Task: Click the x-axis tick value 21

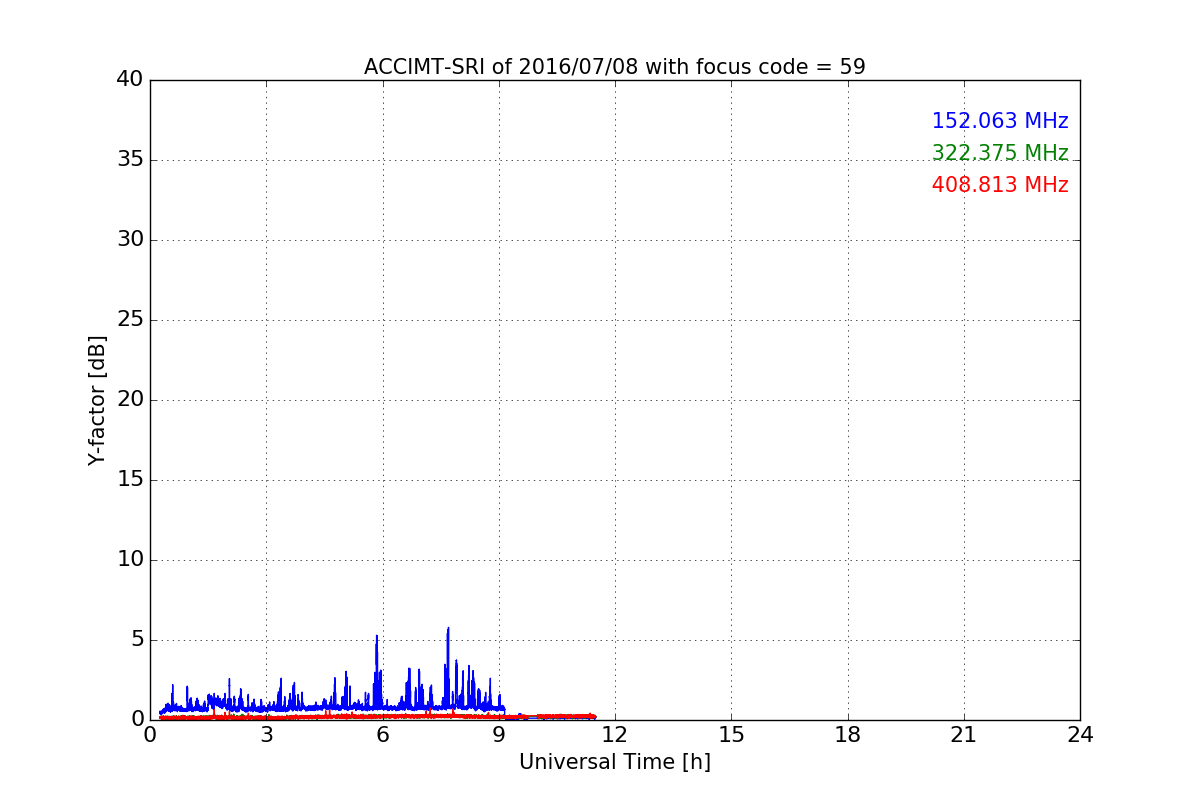Action: pyautogui.click(x=964, y=735)
